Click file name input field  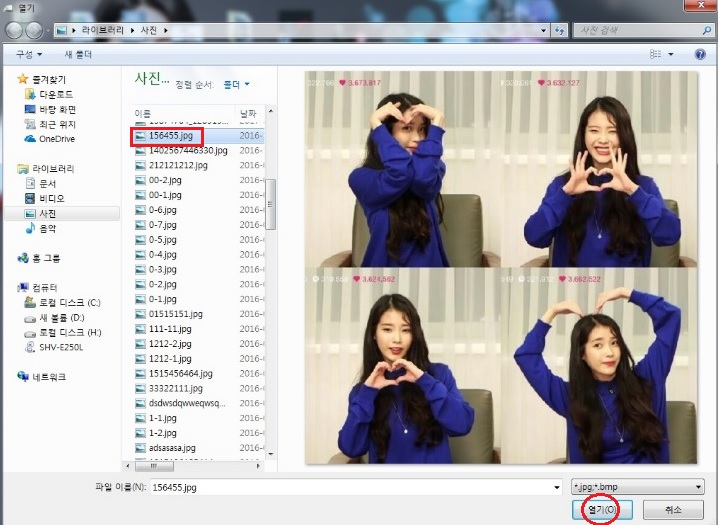(350, 487)
